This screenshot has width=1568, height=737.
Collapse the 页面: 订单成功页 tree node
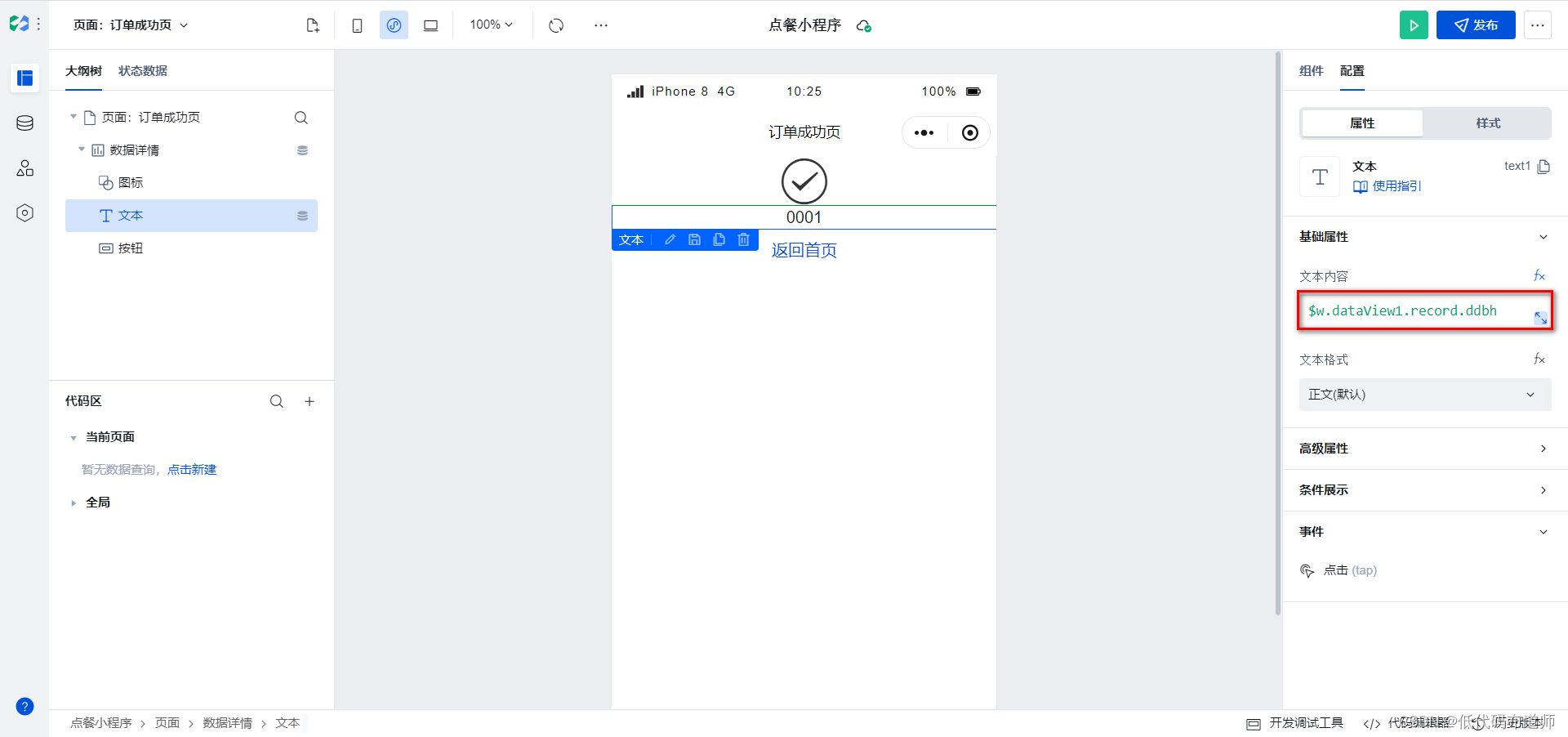pos(73,117)
